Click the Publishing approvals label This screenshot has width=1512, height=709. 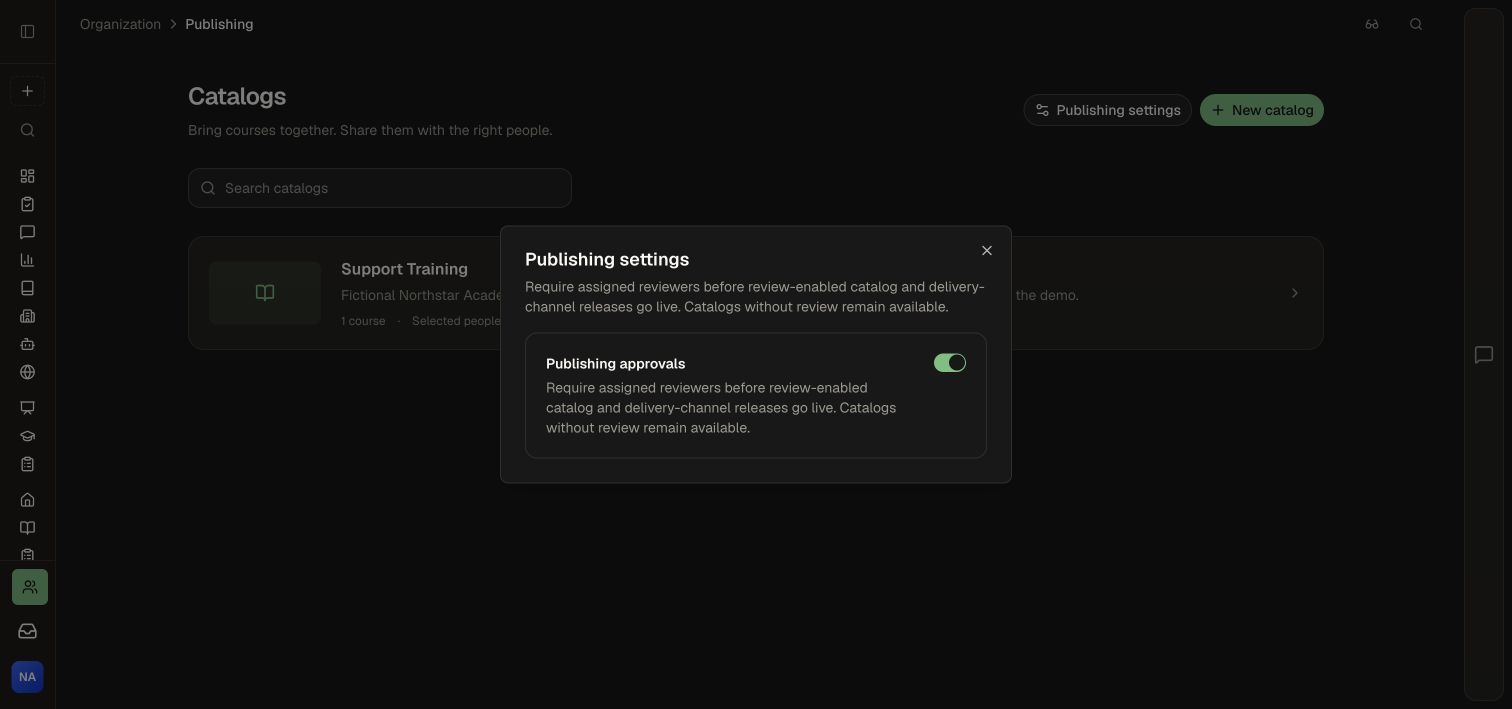[615, 364]
